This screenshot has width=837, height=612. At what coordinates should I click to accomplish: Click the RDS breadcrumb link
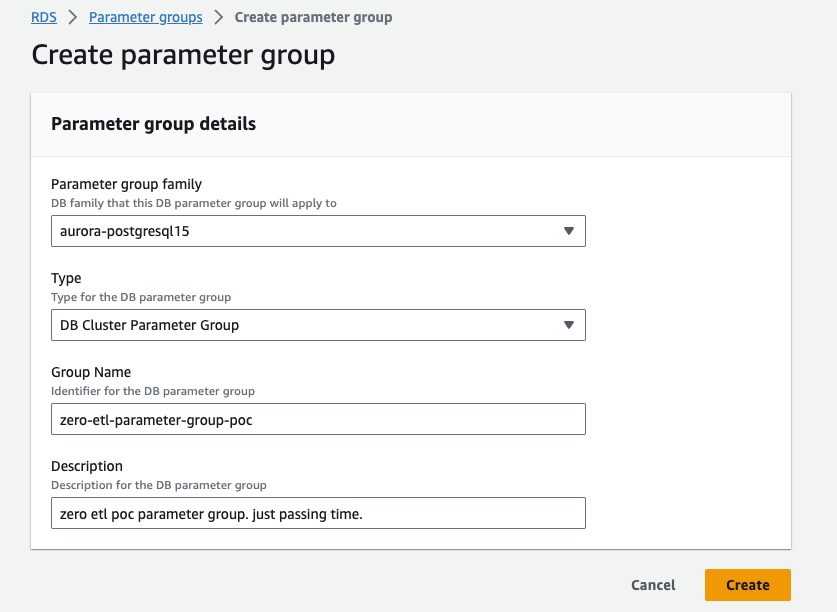click(x=44, y=17)
